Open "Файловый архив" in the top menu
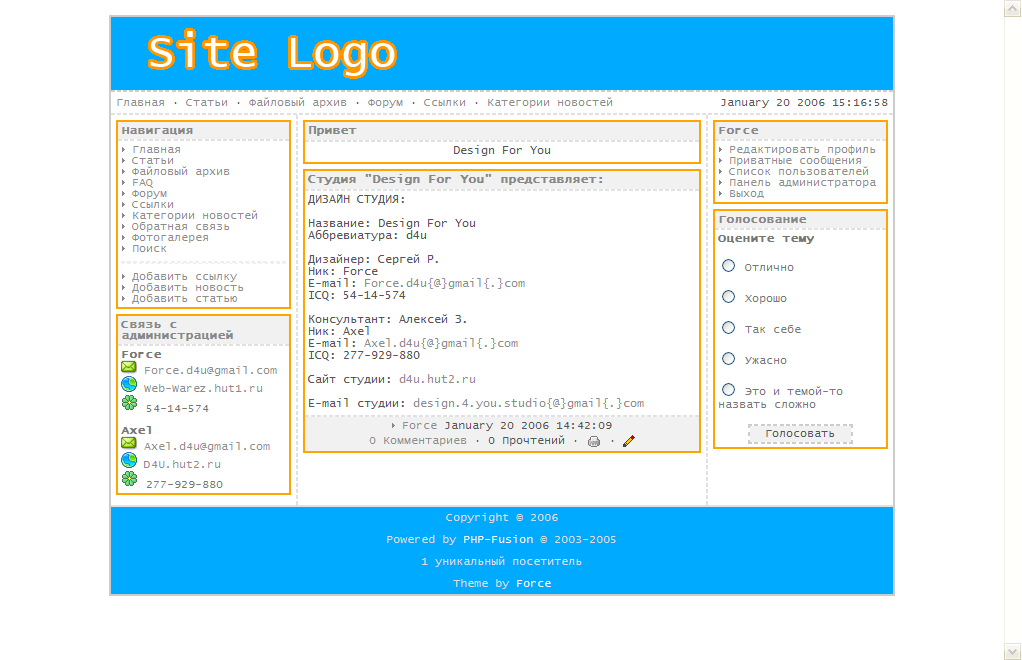Image resolution: width=1022 pixels, height=660 pixels. (297, 103)
